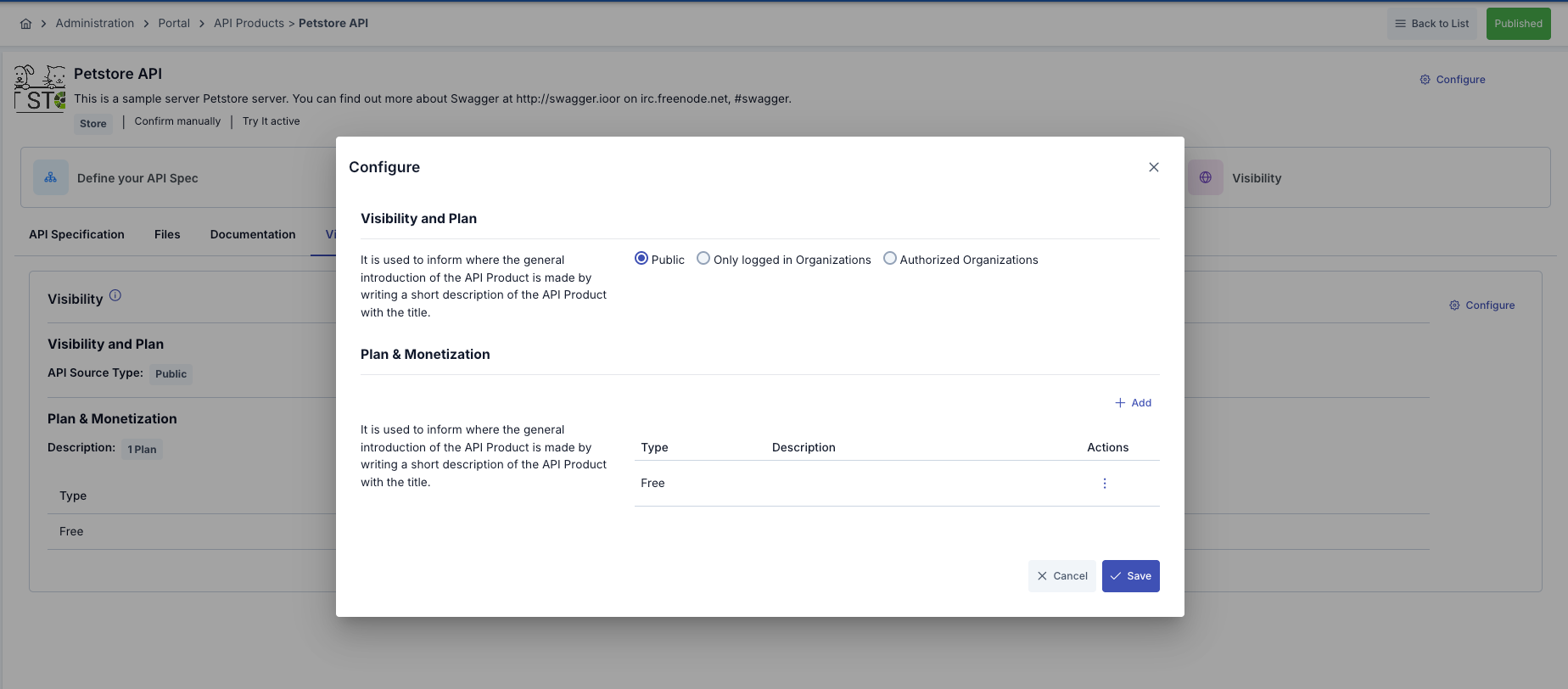Open the Files tab
This screenshot has height=689, width=1568.
[167, 235]
